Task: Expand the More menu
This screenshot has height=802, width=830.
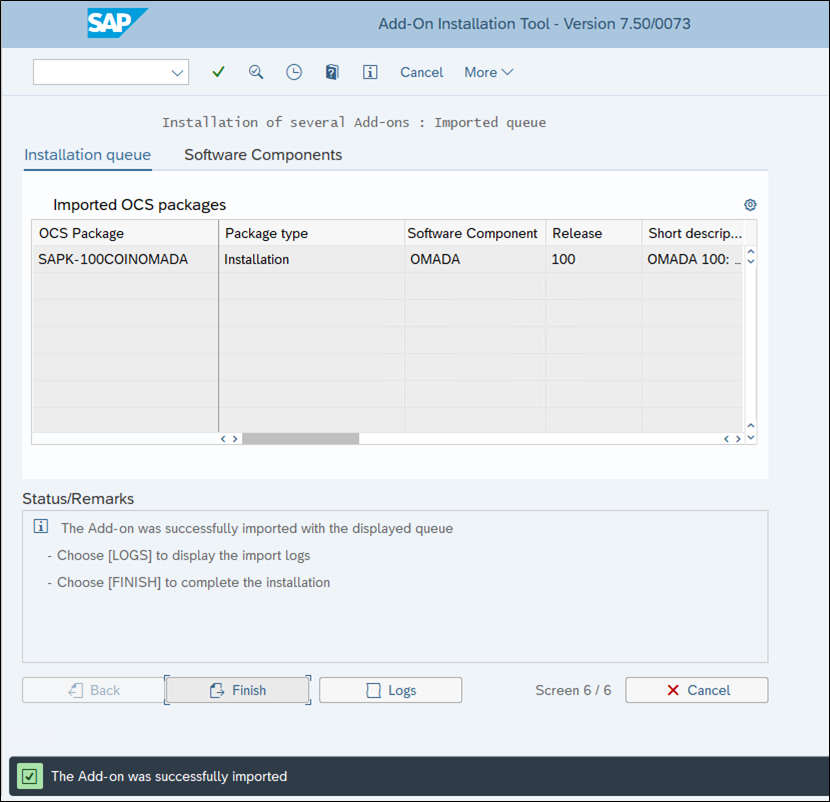Action: [489, 73]
